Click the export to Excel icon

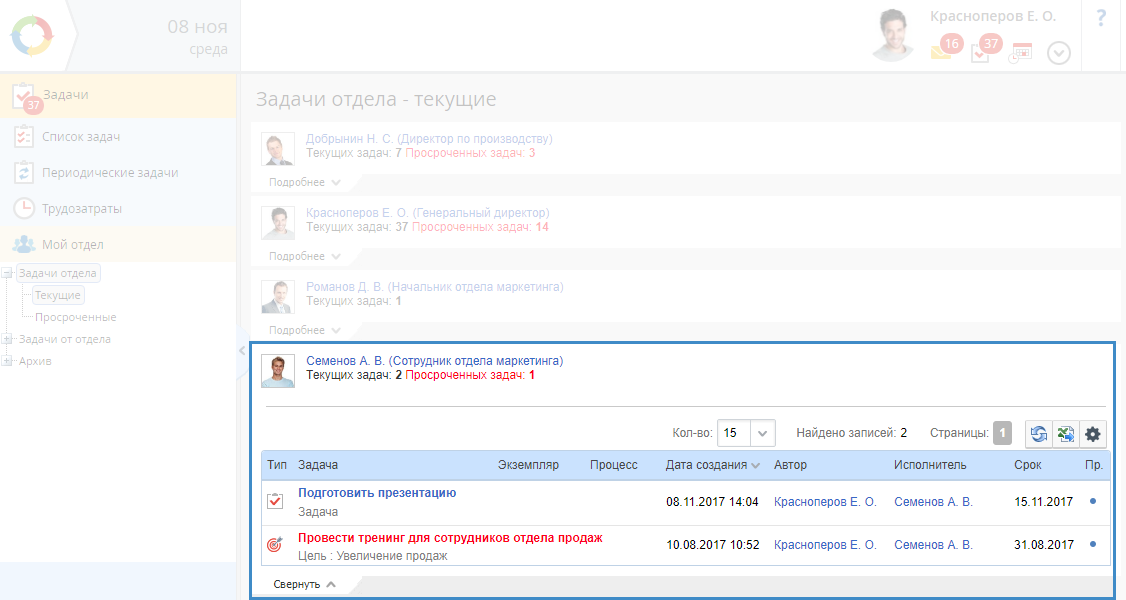pos(1066,434)
